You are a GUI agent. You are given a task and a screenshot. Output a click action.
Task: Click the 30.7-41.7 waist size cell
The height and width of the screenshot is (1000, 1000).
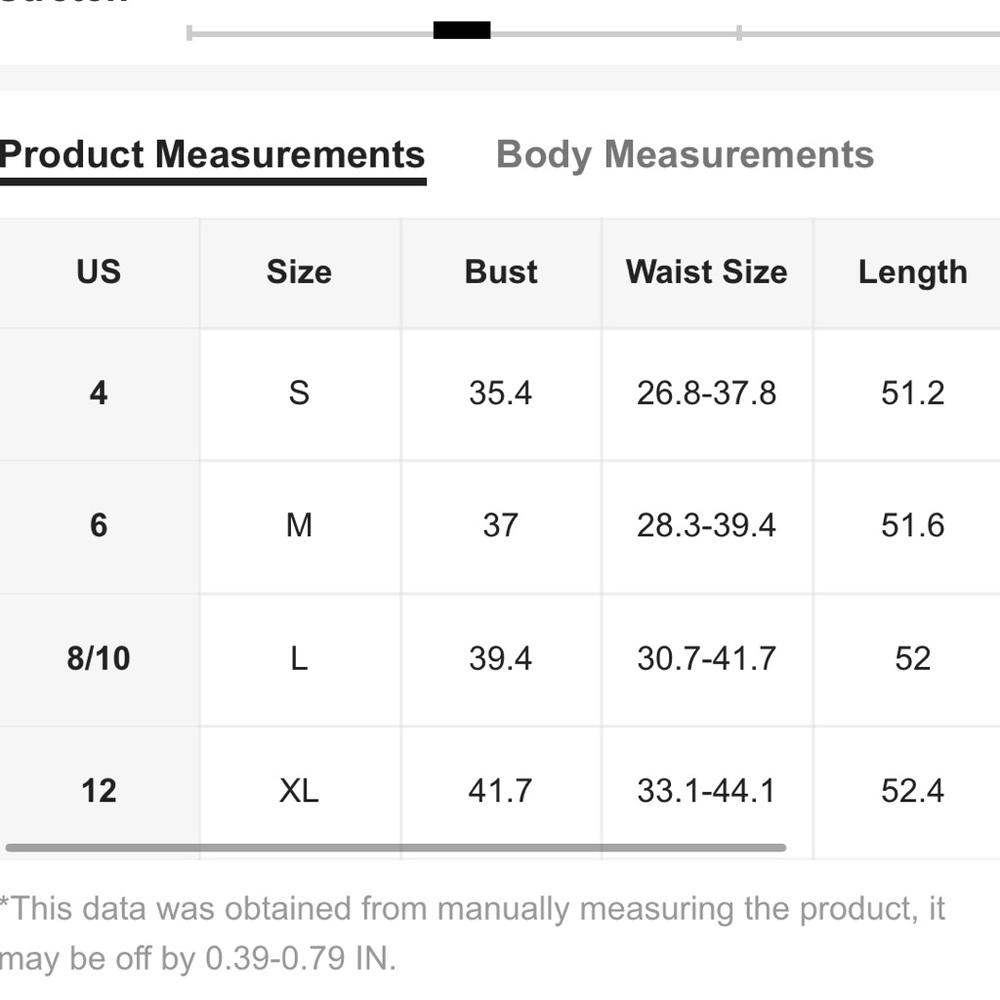[707, 659]
